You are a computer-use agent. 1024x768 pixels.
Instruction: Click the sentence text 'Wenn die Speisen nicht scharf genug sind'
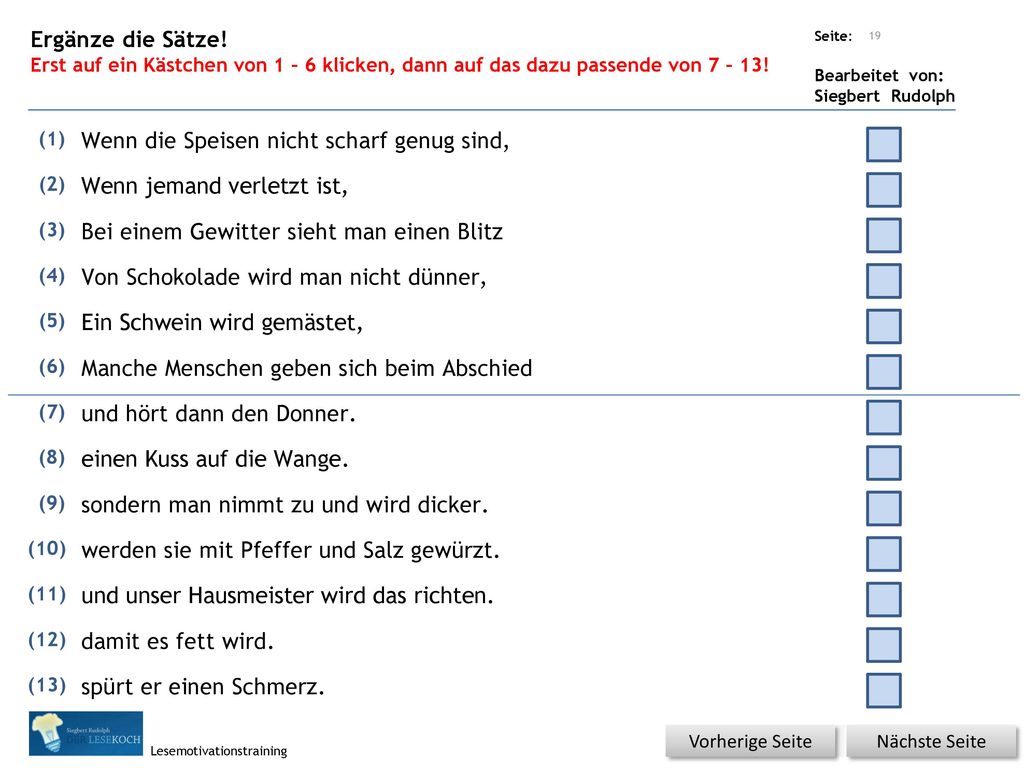click(x=295, y=141)
